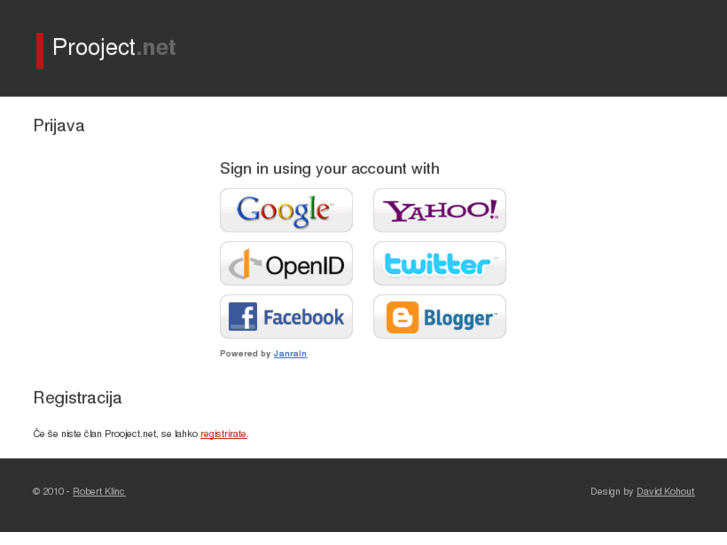This screenshot has height=545, width=727.
Task: Pick the Blogger sign-in button
Action: click(439, 317)
